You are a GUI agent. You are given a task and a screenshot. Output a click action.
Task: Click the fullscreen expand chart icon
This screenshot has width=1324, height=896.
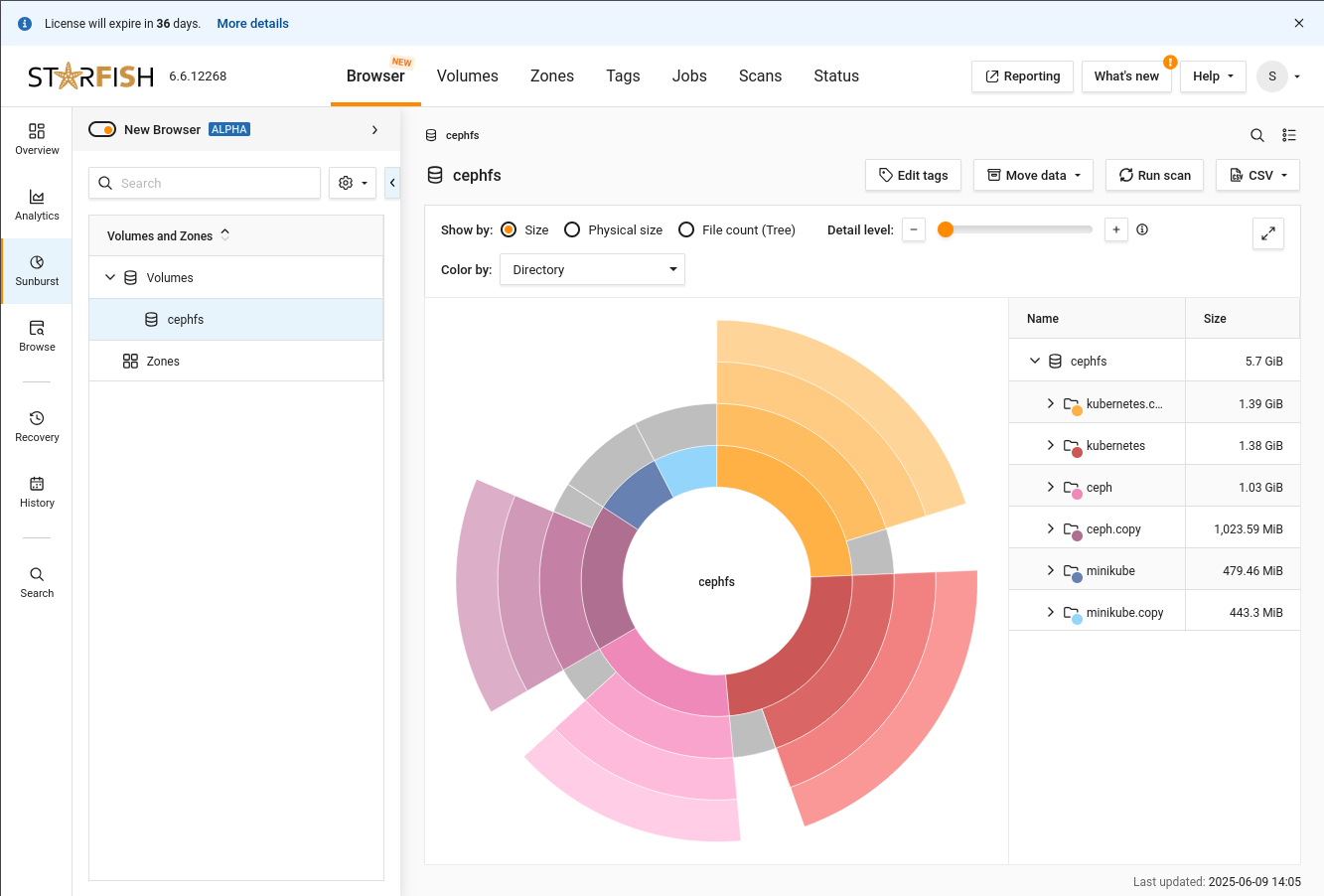pyautogui.click(x=1268, y=233)
